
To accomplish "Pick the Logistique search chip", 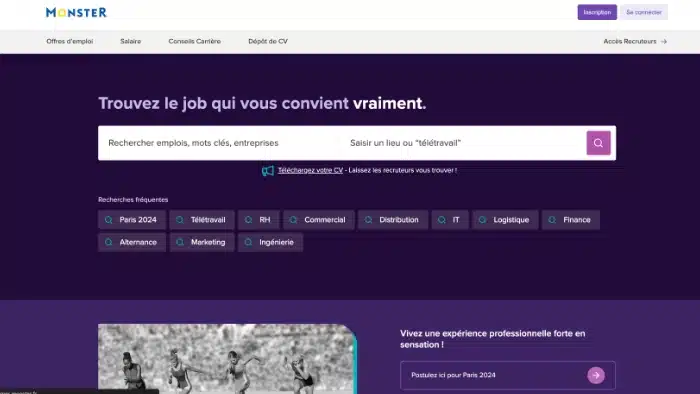I will click(505, 220).
